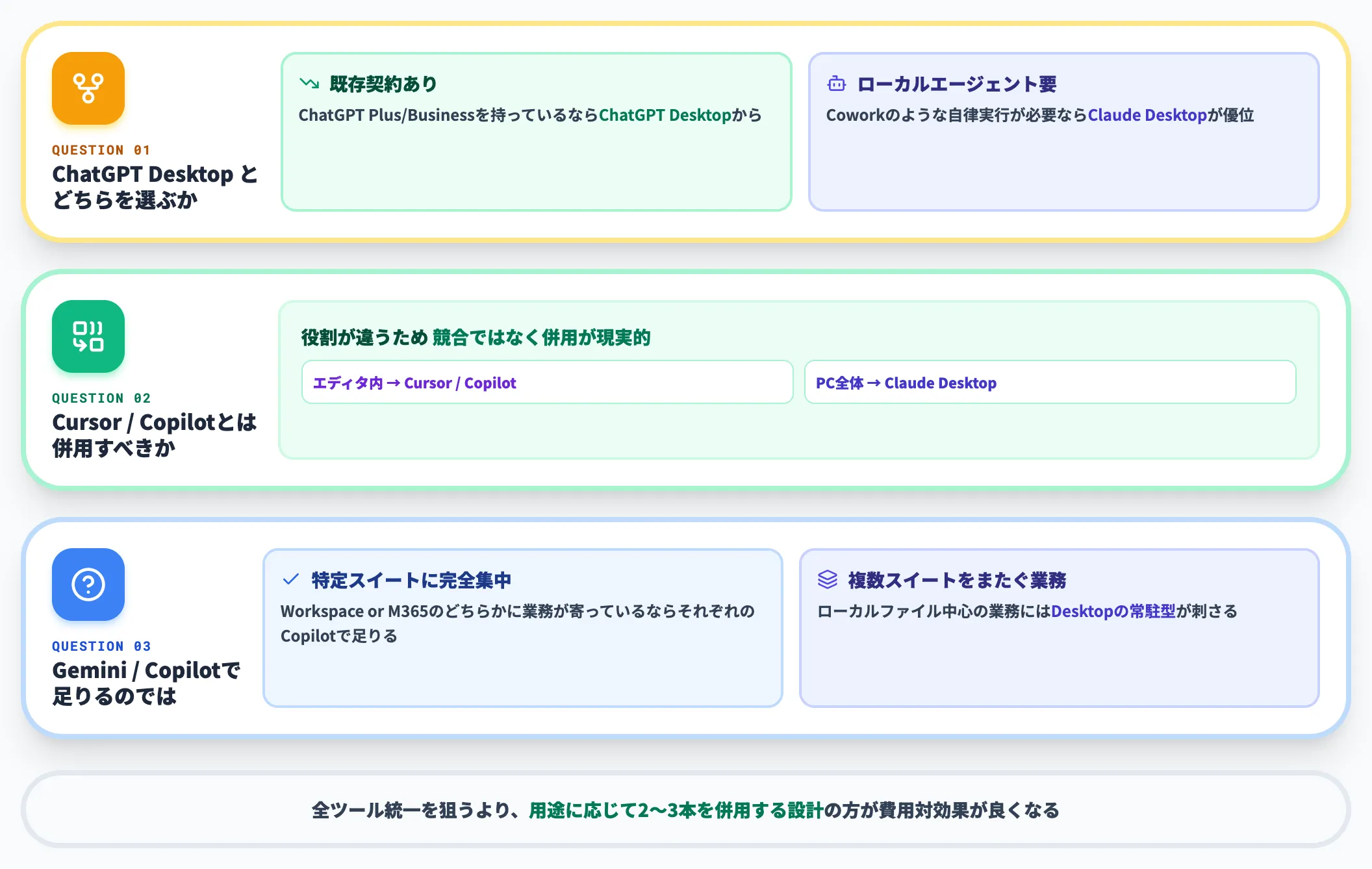1372x869 pixels.
Task: Click the Workspace or M365 description text
Action: pyautogui.click(x=518, y=623)
